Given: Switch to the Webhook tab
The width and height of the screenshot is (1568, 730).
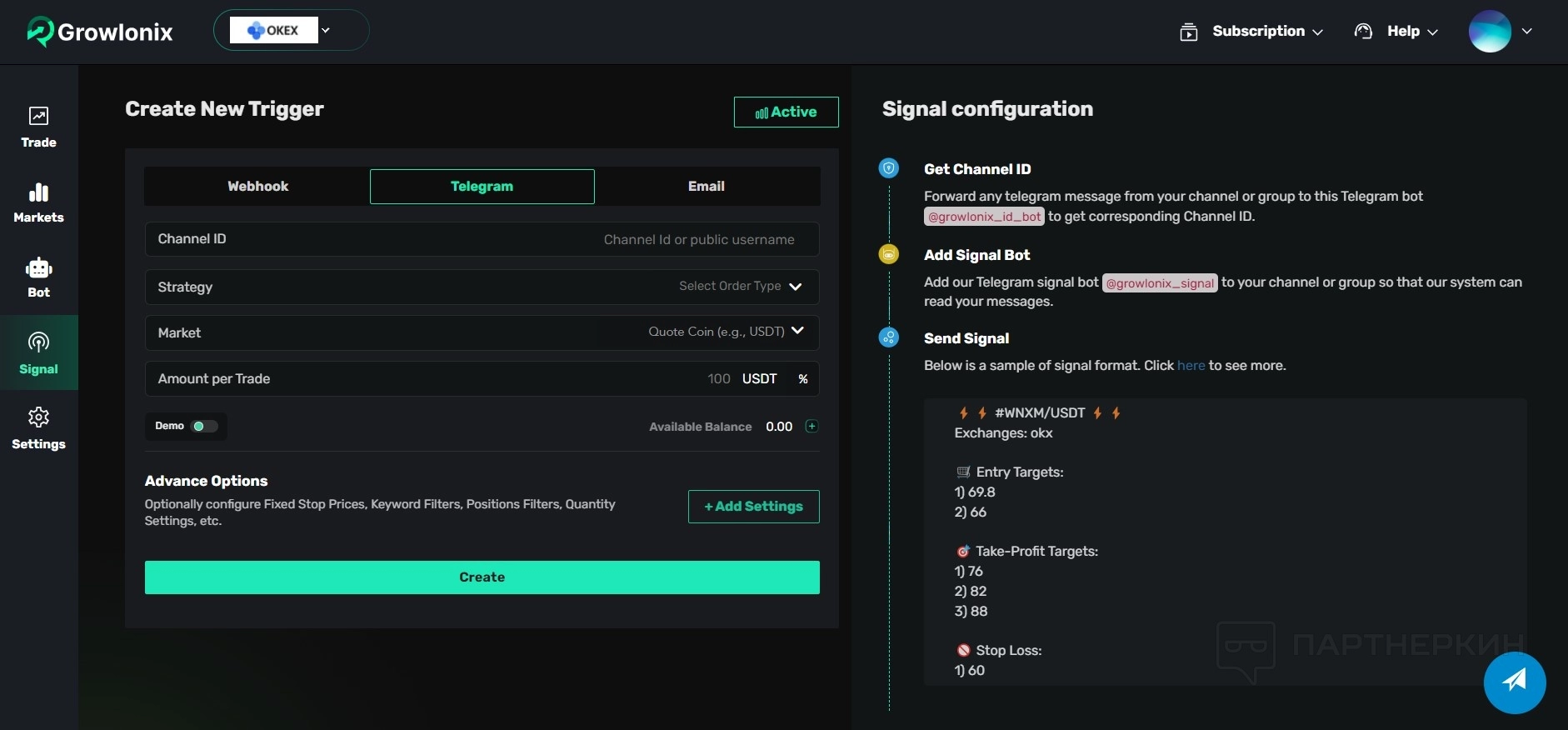Looking at the screenshot, I should tap(257, 187).
